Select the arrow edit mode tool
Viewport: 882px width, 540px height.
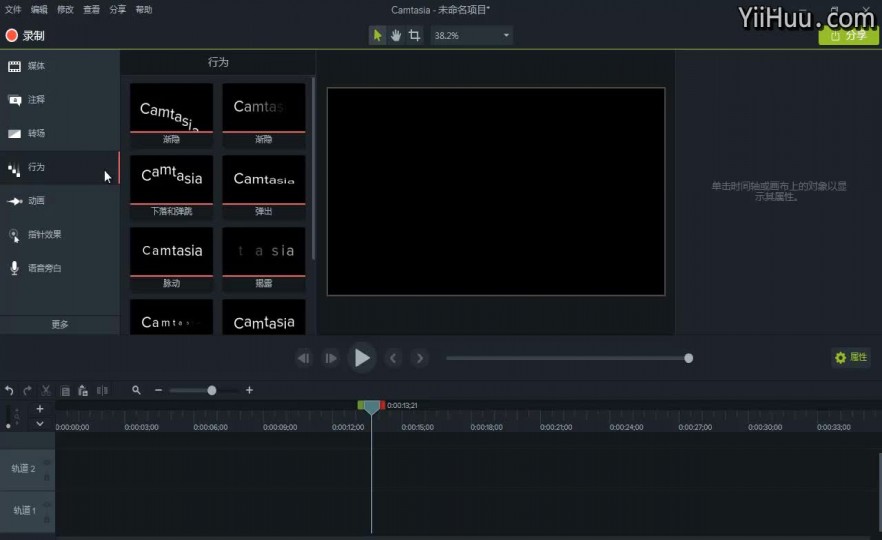(377, 35)
